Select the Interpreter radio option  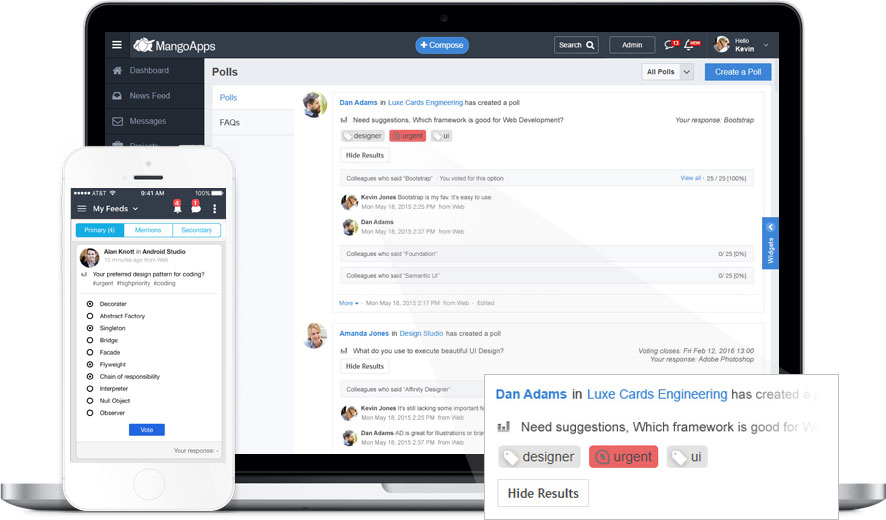pyautogui.click(x=90, y=389)
